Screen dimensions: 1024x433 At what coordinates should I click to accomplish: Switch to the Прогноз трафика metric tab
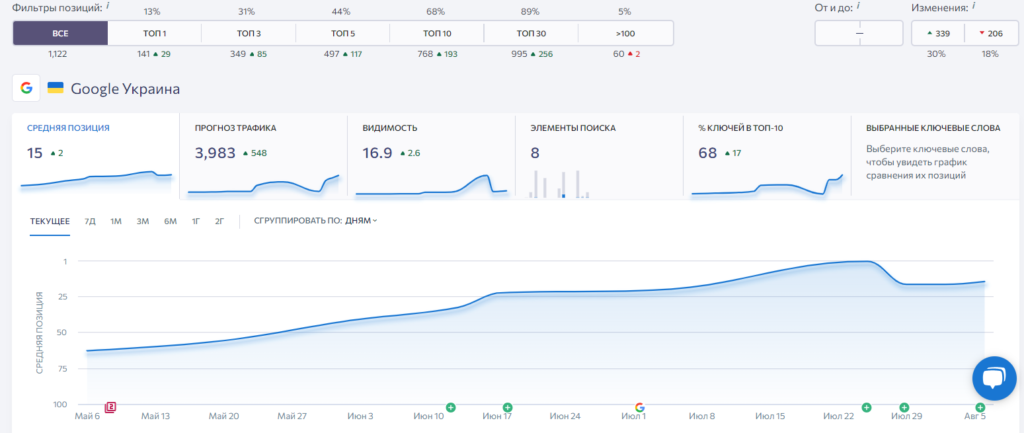click(263, 155)
